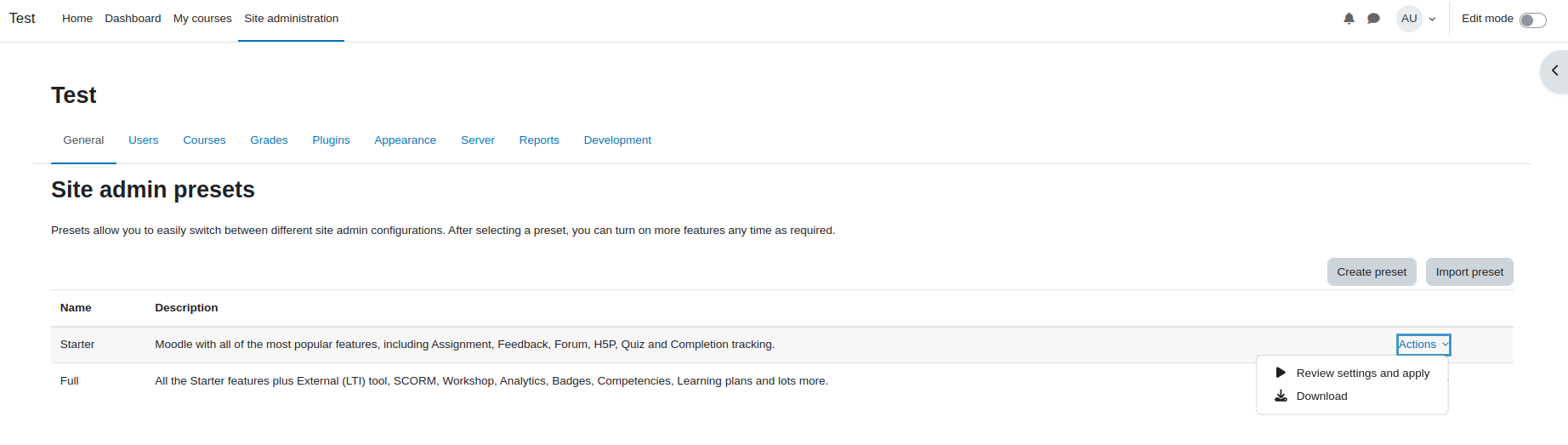This screenshot has height=445, width=1568.
Task: Click the play icon for Review settings
Action: [1281, 373]
